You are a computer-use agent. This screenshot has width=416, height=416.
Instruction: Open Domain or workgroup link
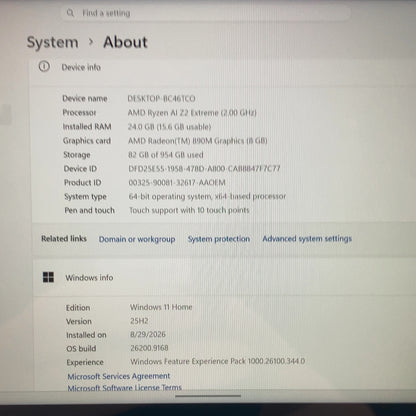click(137, 239)
